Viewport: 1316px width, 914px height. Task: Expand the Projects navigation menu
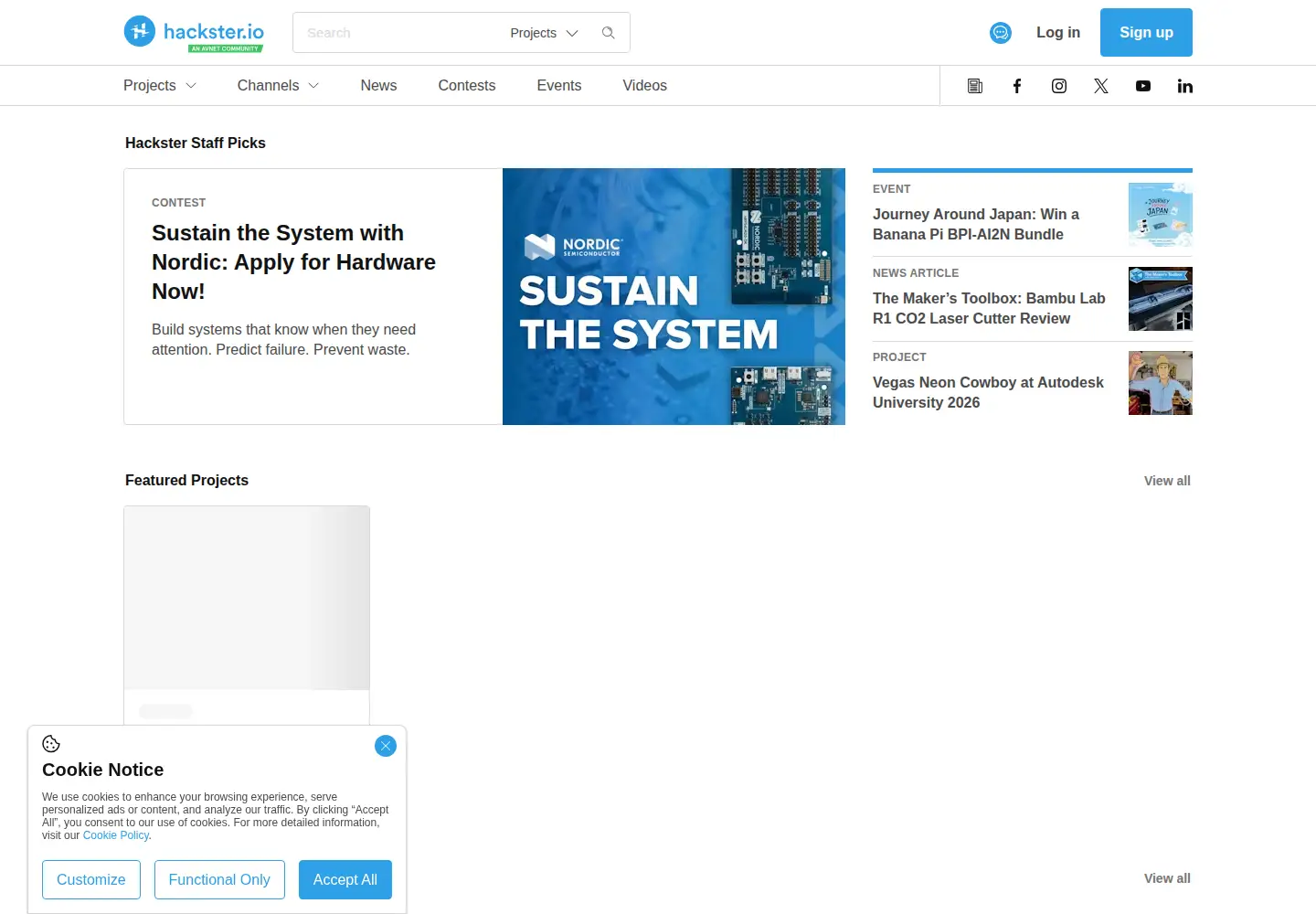click(160, 85)
